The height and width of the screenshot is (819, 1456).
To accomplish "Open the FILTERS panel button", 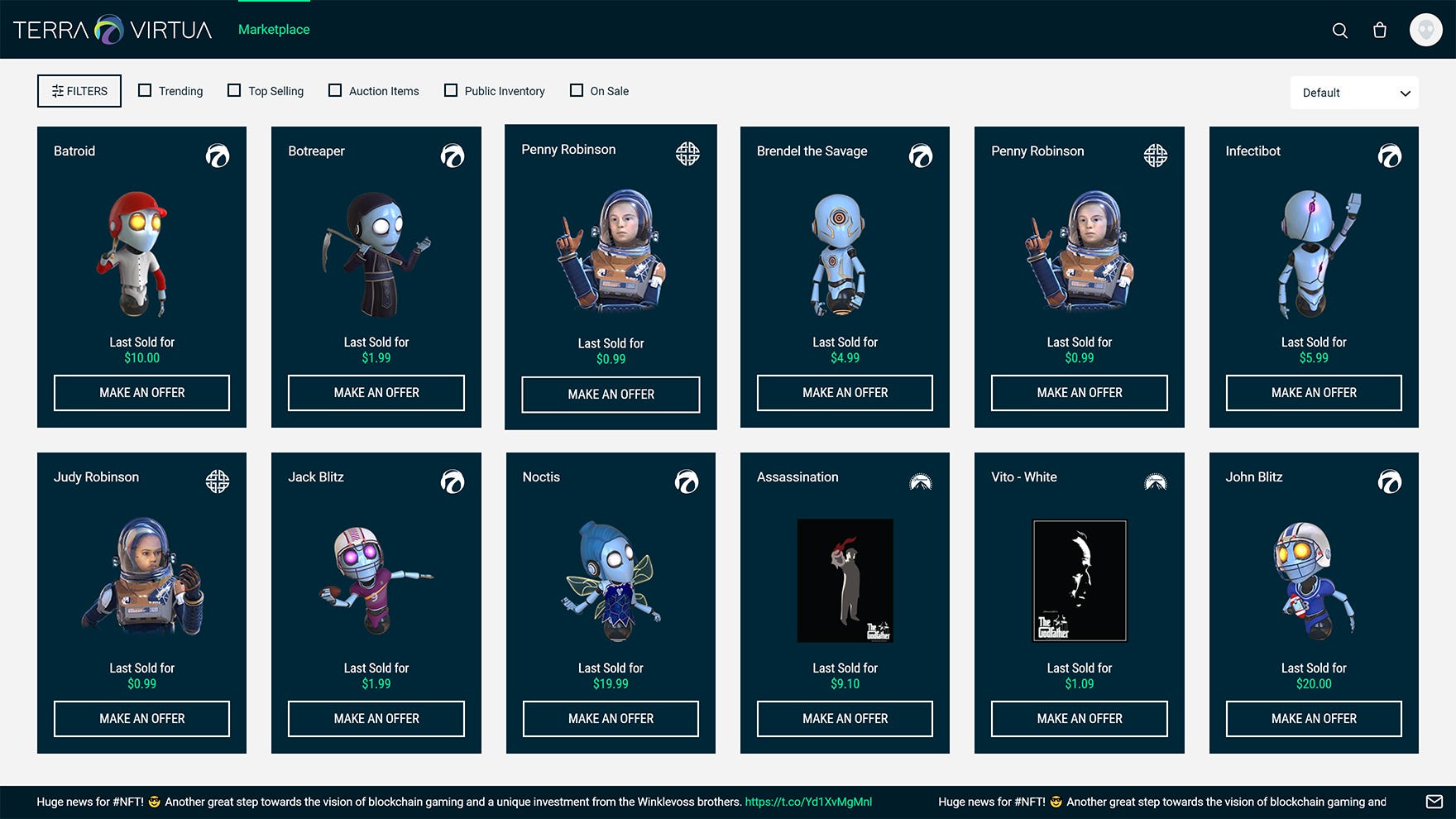I will pos(79,91).
